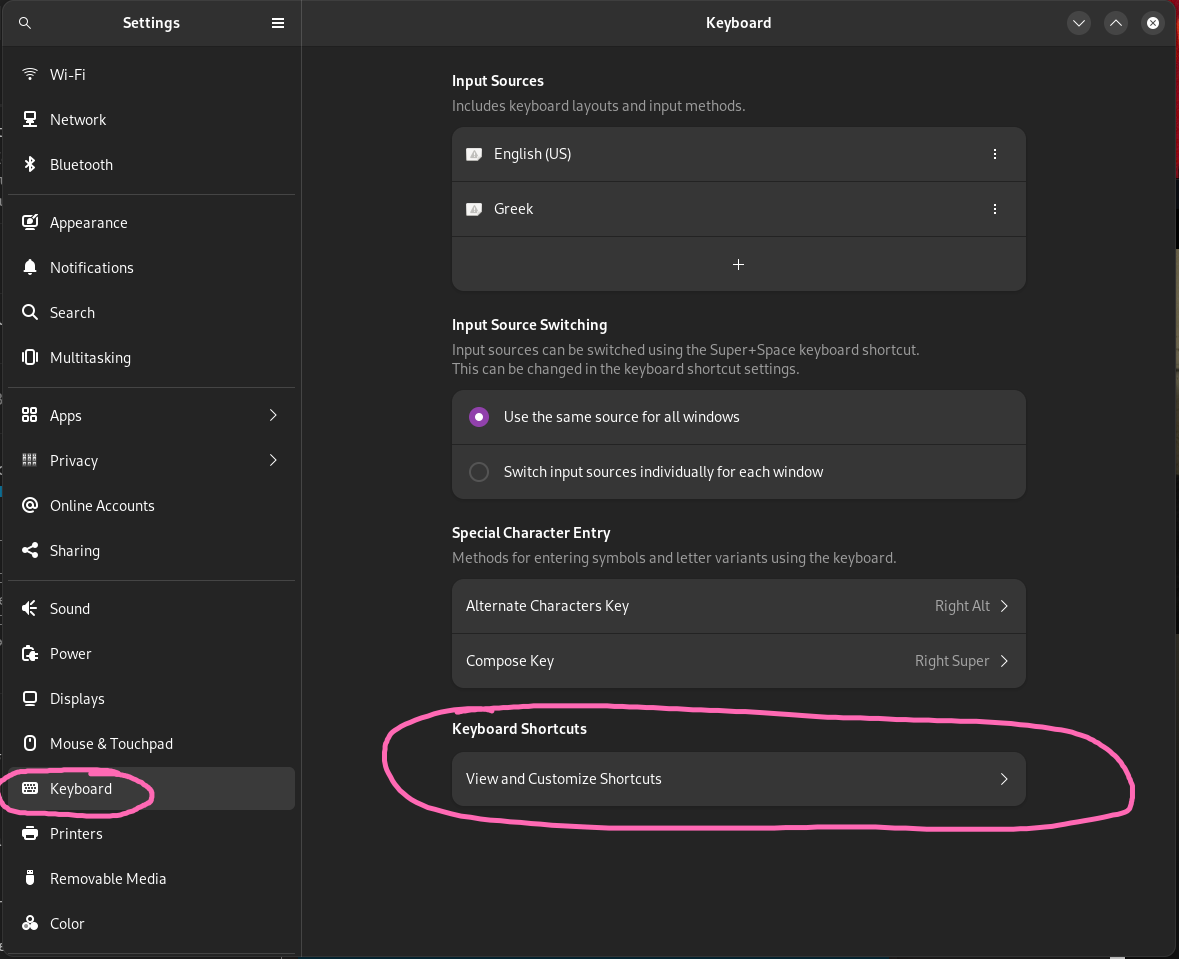Click the Notifications bell icon
This screenshot has height=959, width=1179.
pyautogui.click(x=29, y=267)
